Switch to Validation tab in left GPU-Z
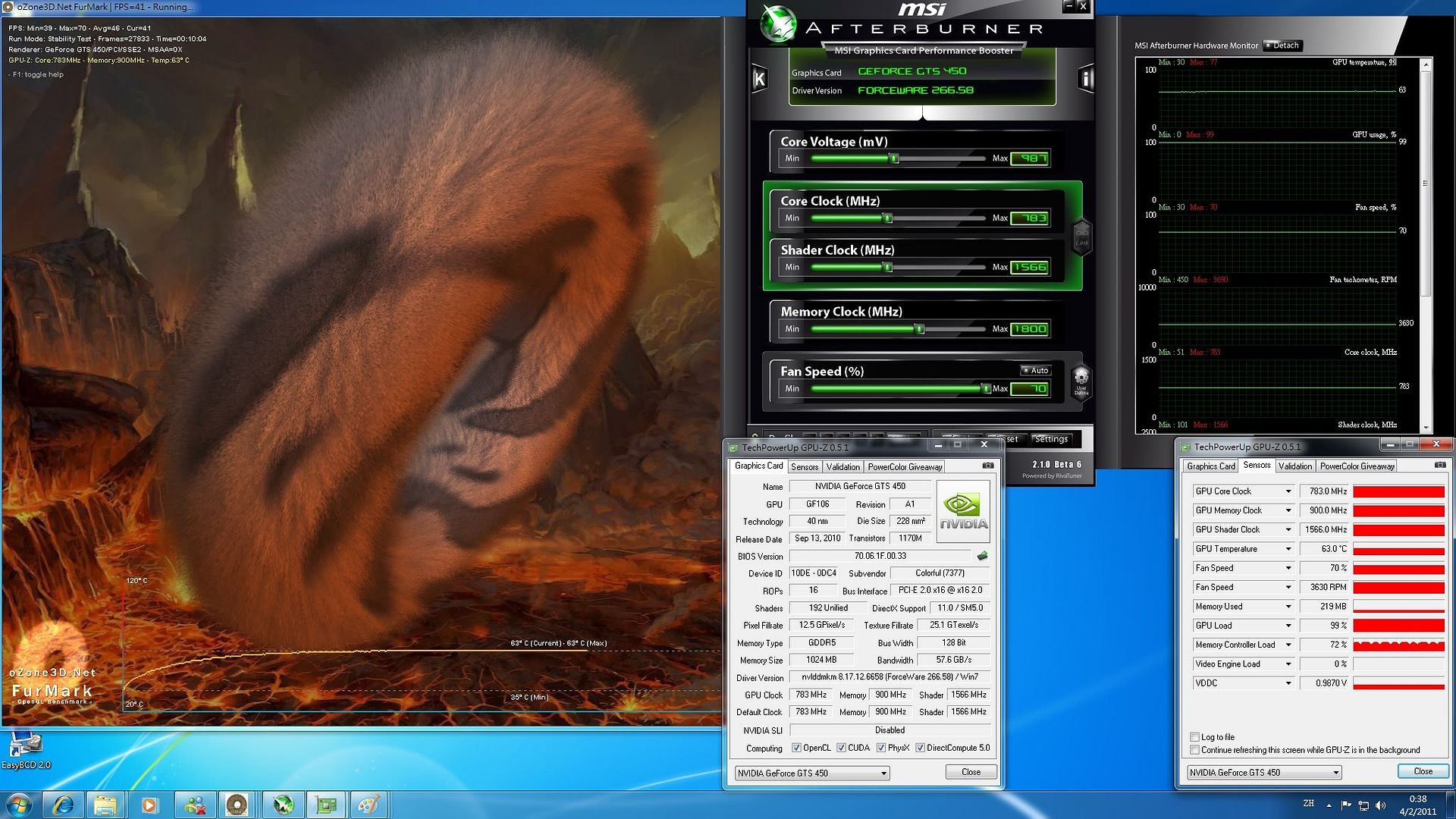This screenshot has width=1456, height=819. 843,467
